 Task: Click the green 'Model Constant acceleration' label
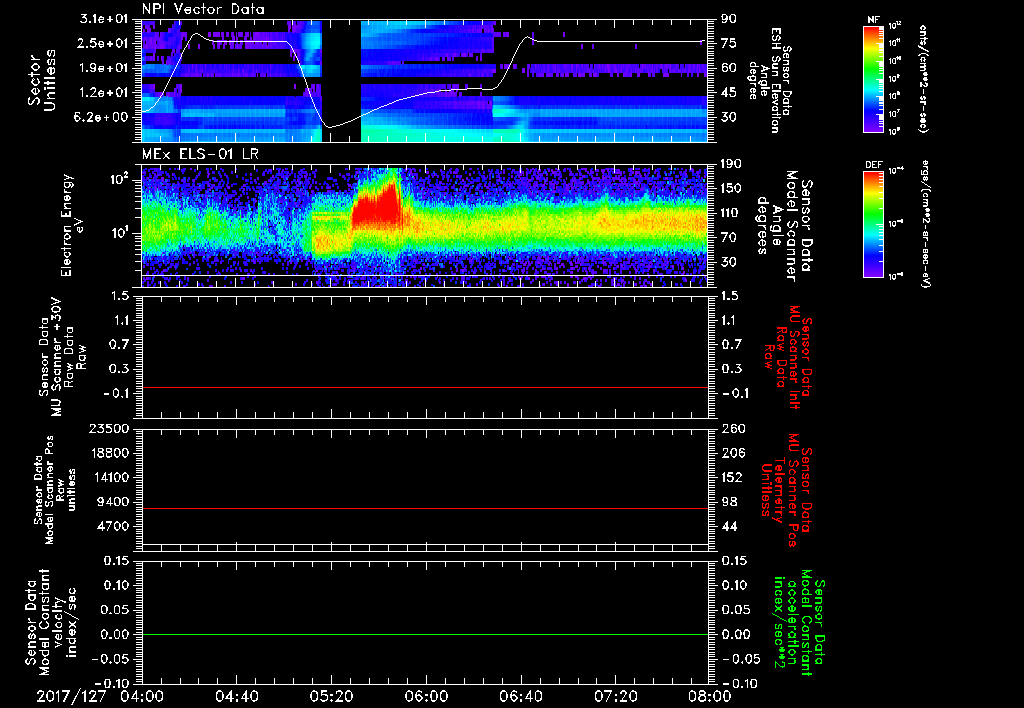[x=798, y=623]
